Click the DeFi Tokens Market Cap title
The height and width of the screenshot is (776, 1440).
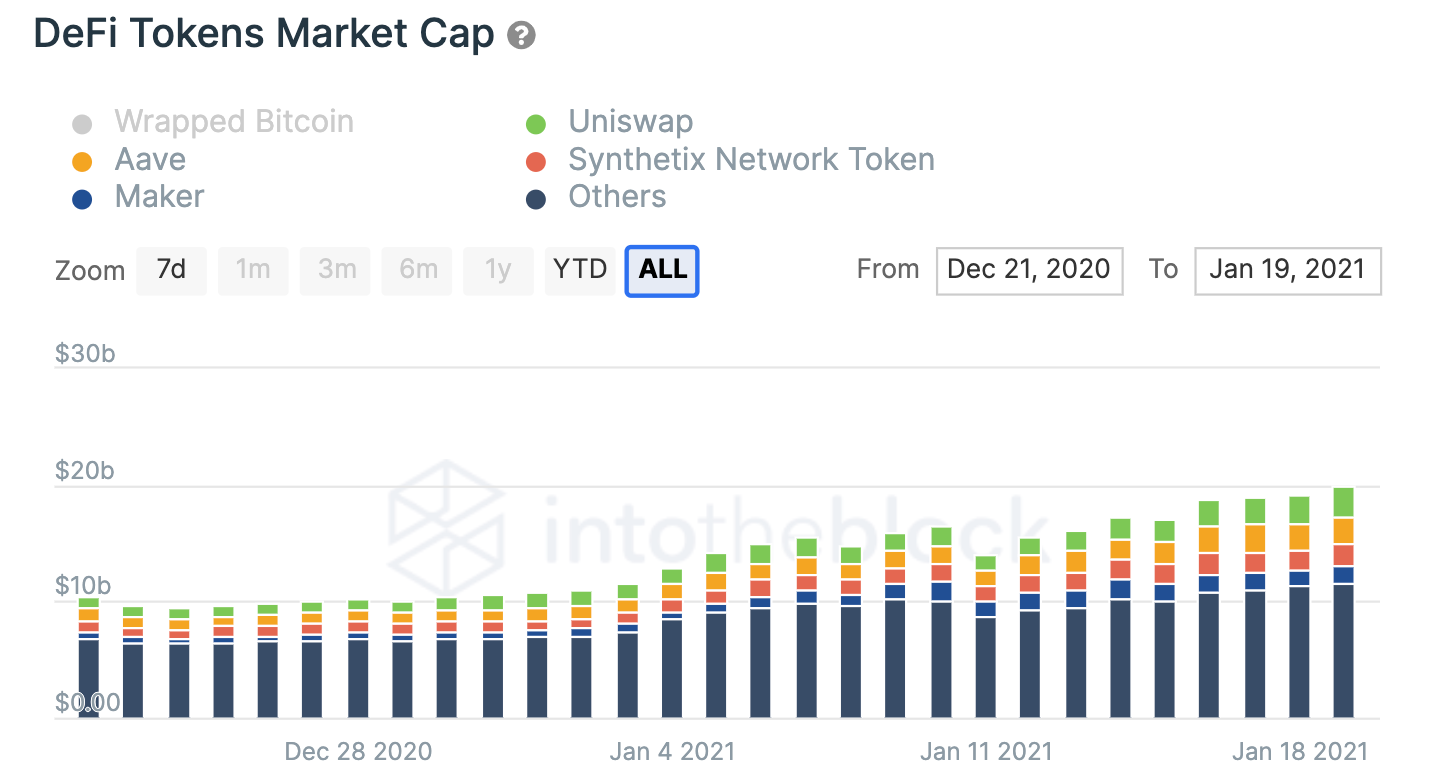(264, 34)
